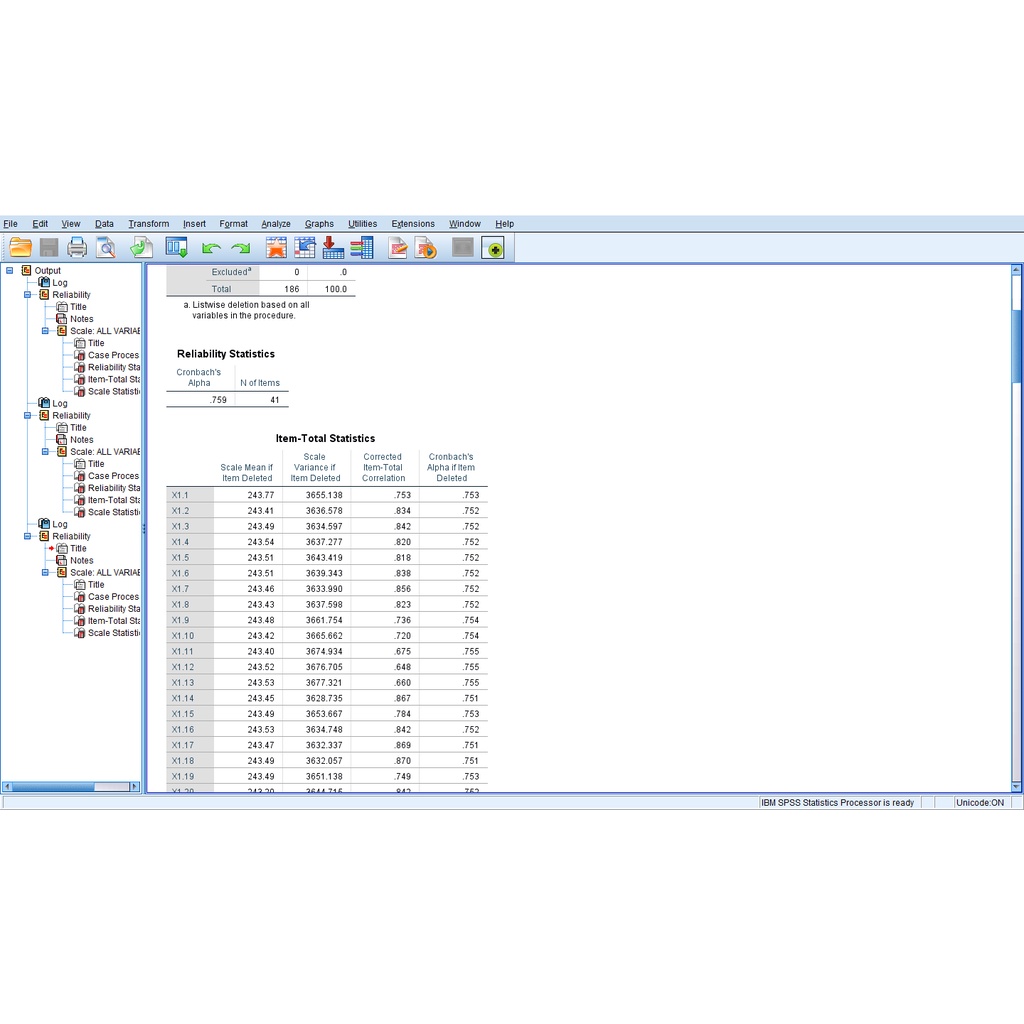Image resolution: width=1024 pixels, height=1024 pixels.
Task: Click the Open folder toolbar icon
Action: pos(21,248)
